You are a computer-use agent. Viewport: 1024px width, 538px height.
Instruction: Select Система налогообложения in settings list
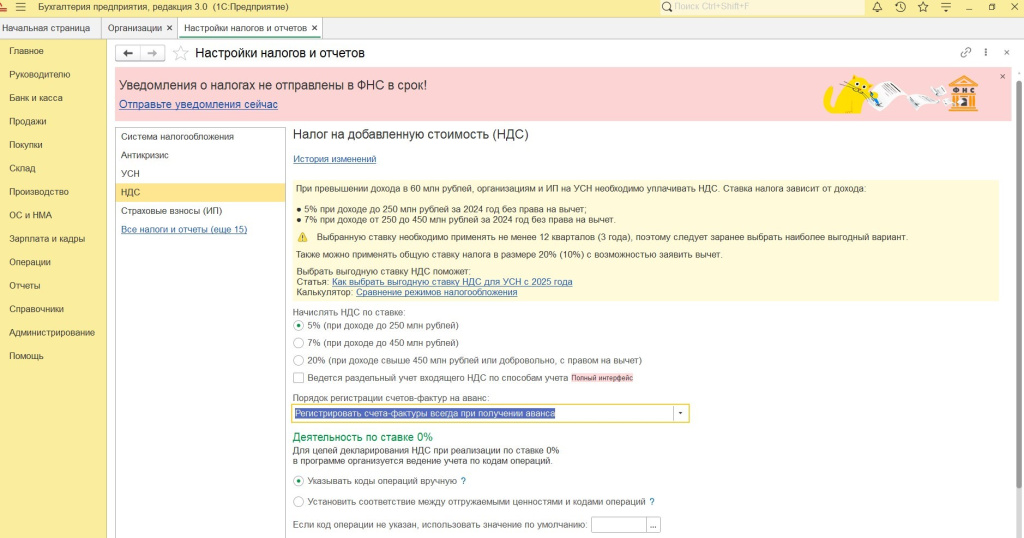coord(200,136)
